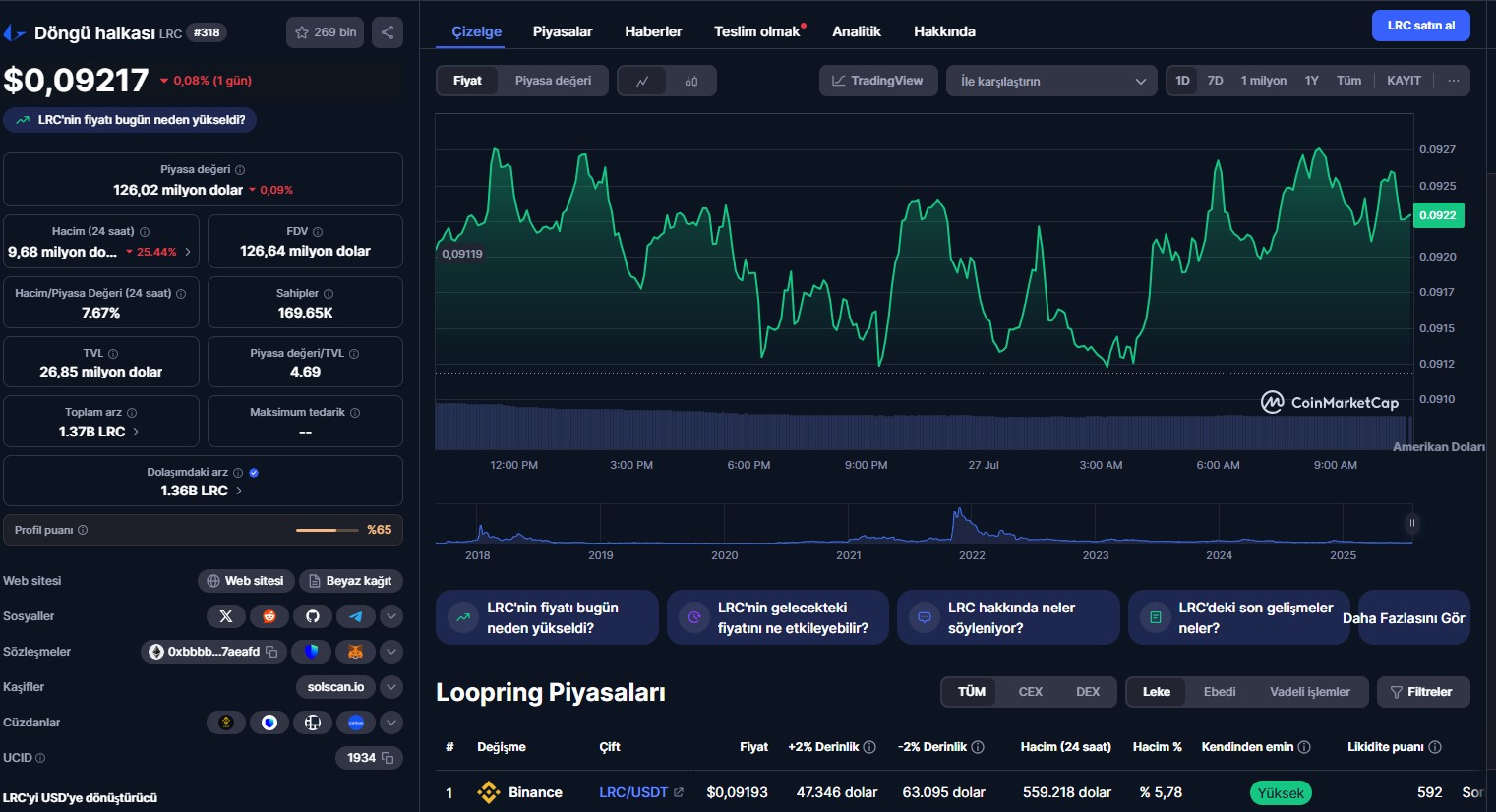Show info tooltip for Sahipler
This screenshot has width=1496, height=812.
tap(329, 294)
